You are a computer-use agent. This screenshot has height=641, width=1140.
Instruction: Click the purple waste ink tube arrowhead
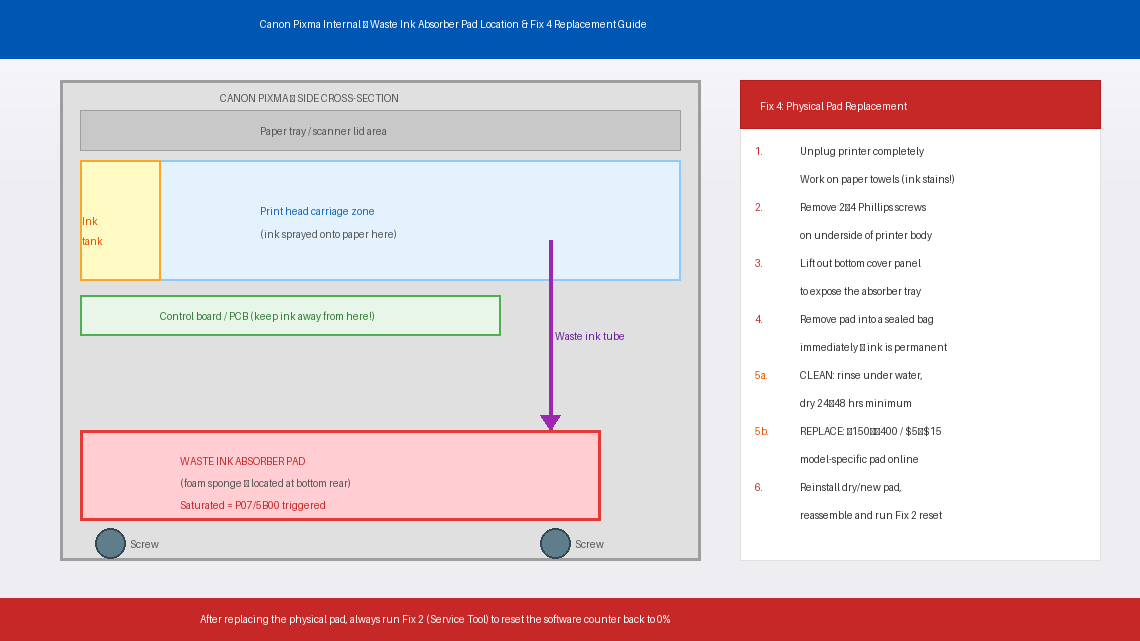(550, 423)
